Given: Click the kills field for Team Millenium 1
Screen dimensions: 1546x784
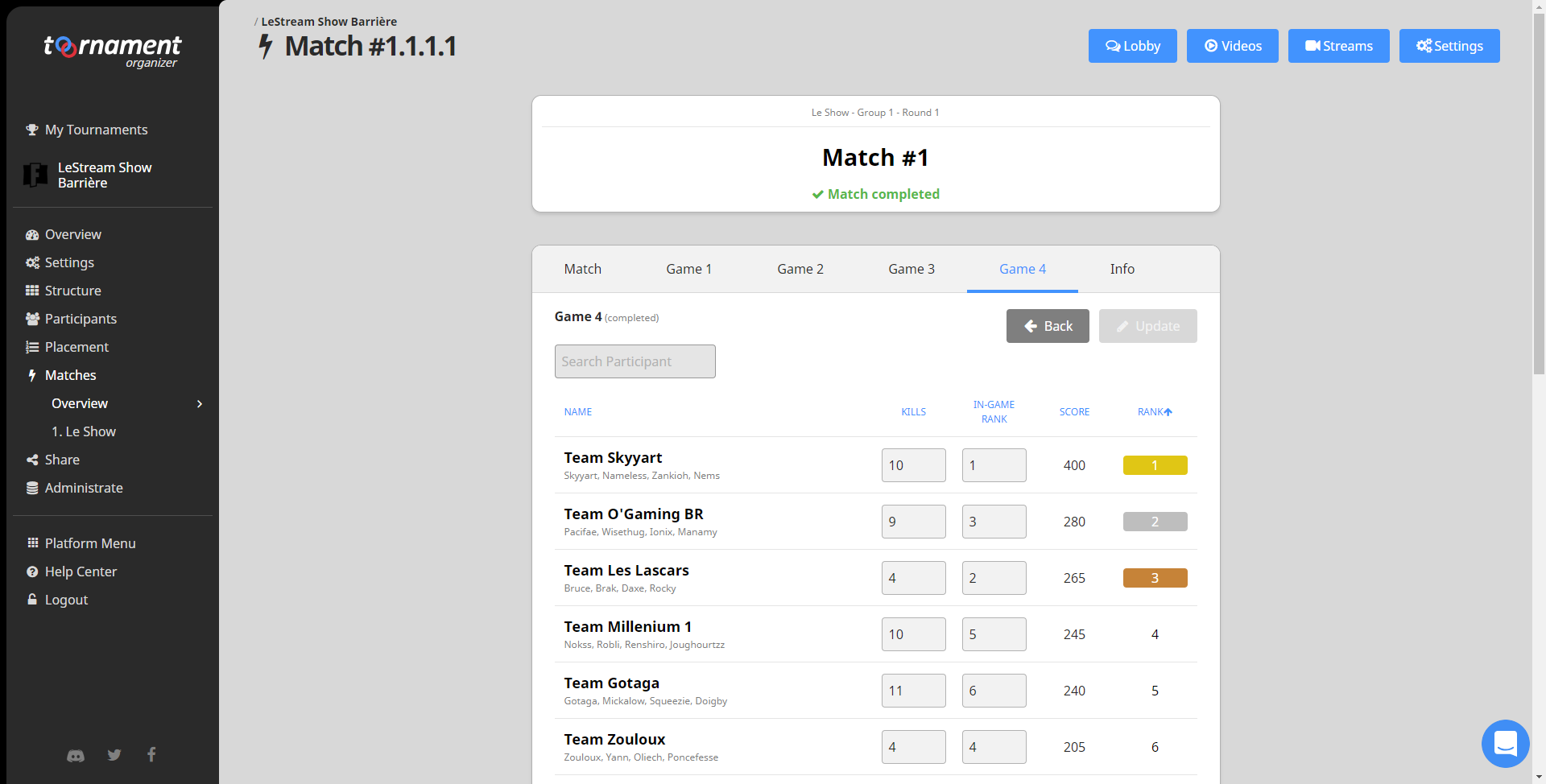Looking at the screenshot, I should [914, 634].
